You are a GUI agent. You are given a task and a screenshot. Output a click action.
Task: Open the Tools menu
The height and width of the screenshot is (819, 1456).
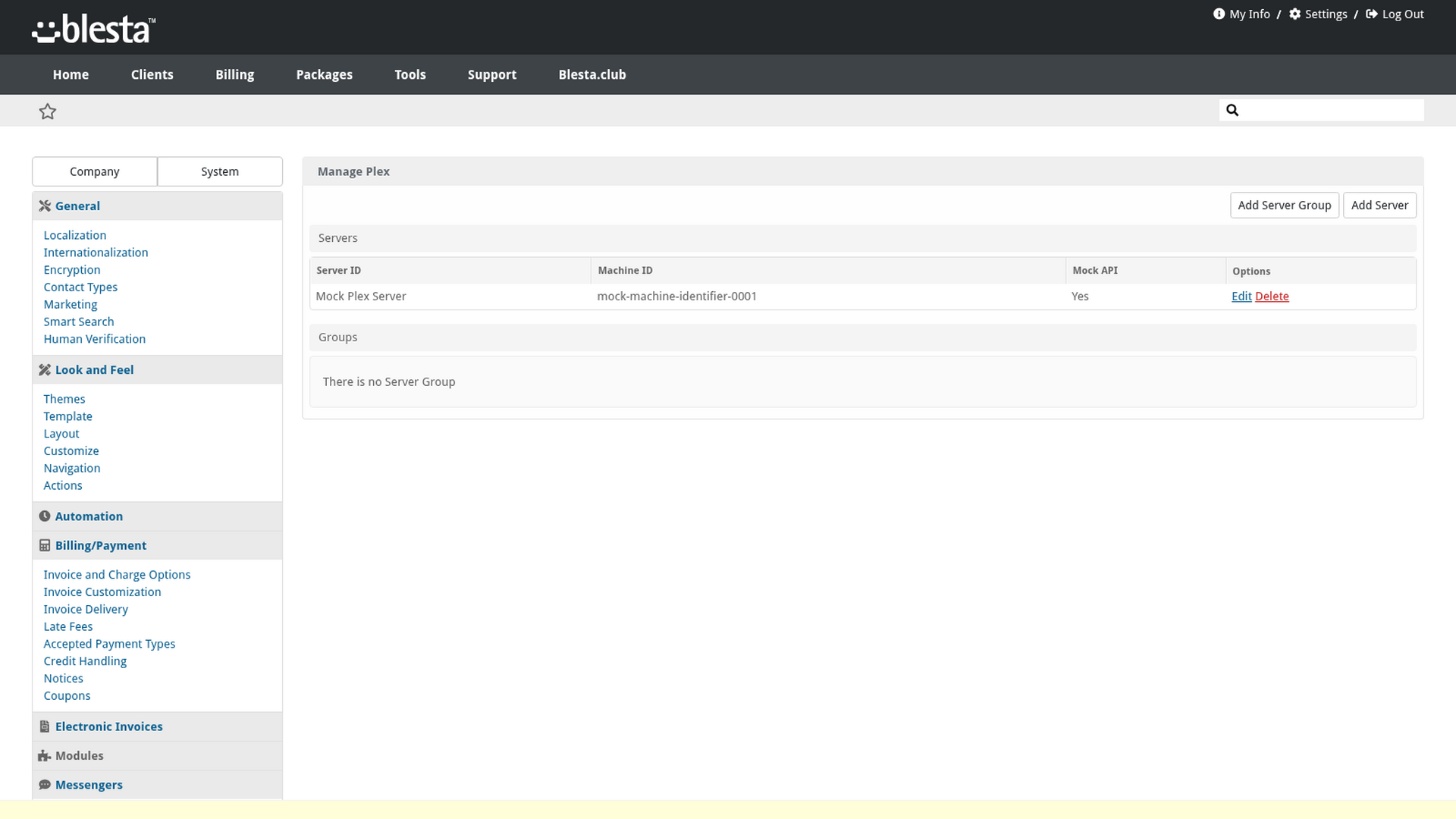410,74
